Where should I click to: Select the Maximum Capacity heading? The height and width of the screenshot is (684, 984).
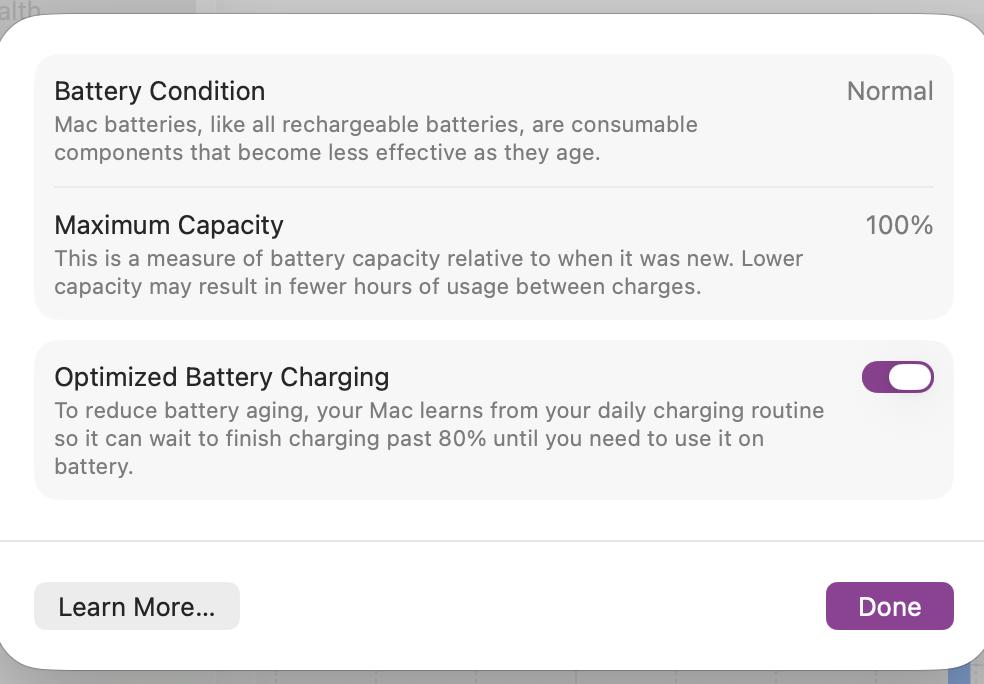coord(169,225)
